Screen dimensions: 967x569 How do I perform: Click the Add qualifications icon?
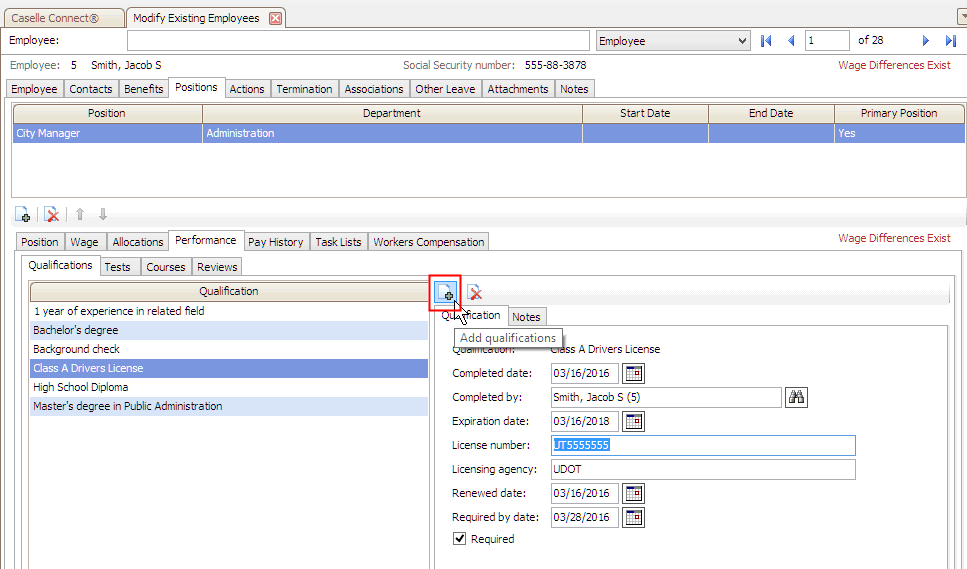(x=445, y=292)
